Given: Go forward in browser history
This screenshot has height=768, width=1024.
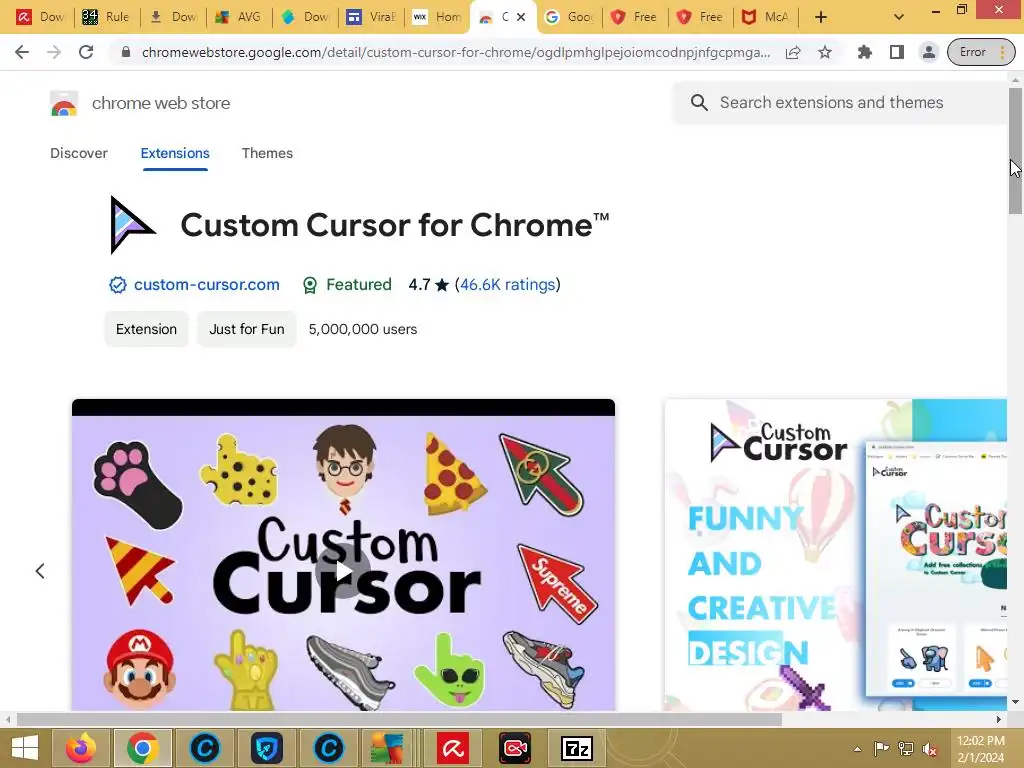Looking at the screenshot, I should point(54,52).
